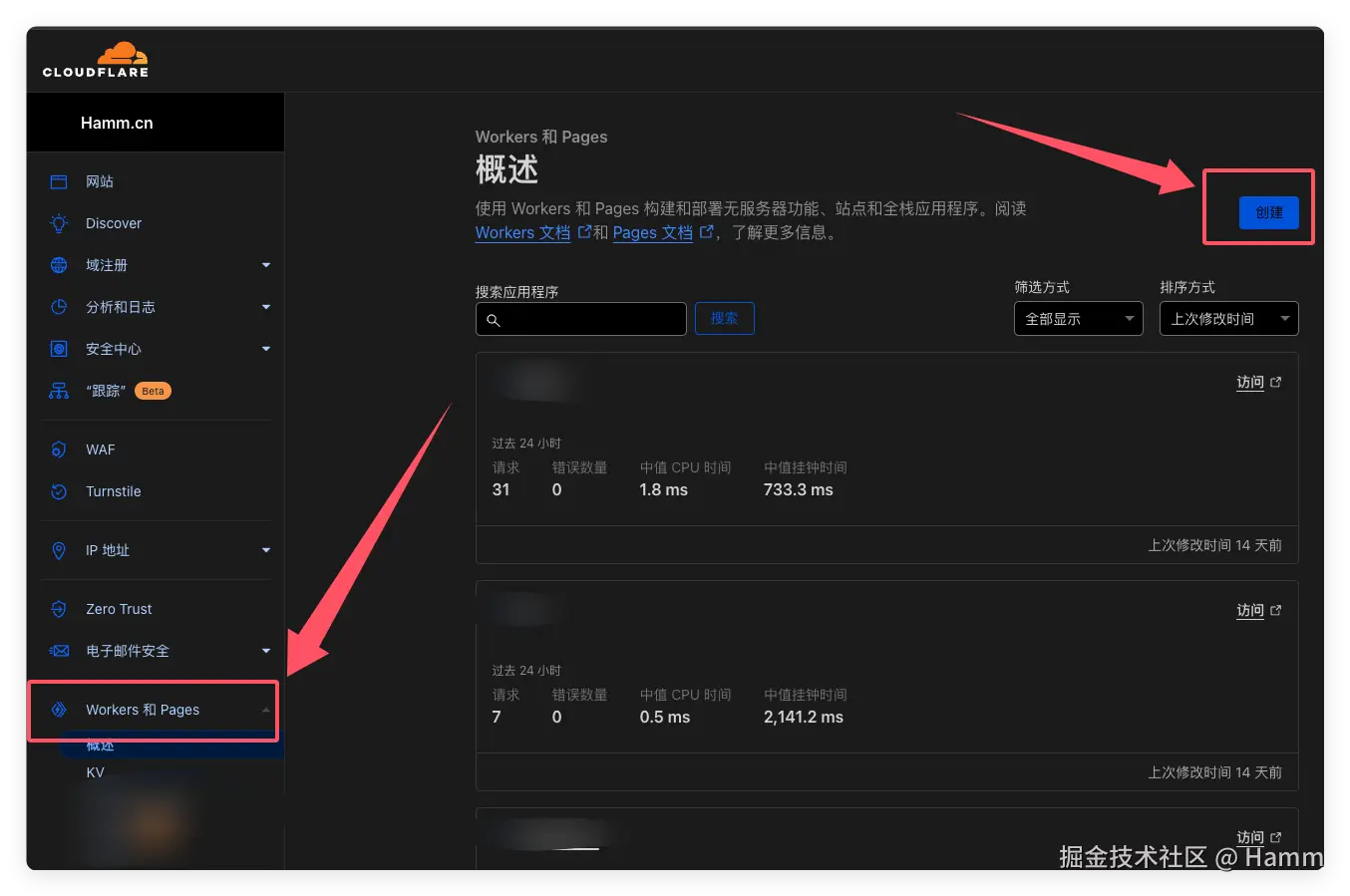Select 概述 under Workers 和 Pages
Screen dimensions: 1350x896
click(100, 745)
